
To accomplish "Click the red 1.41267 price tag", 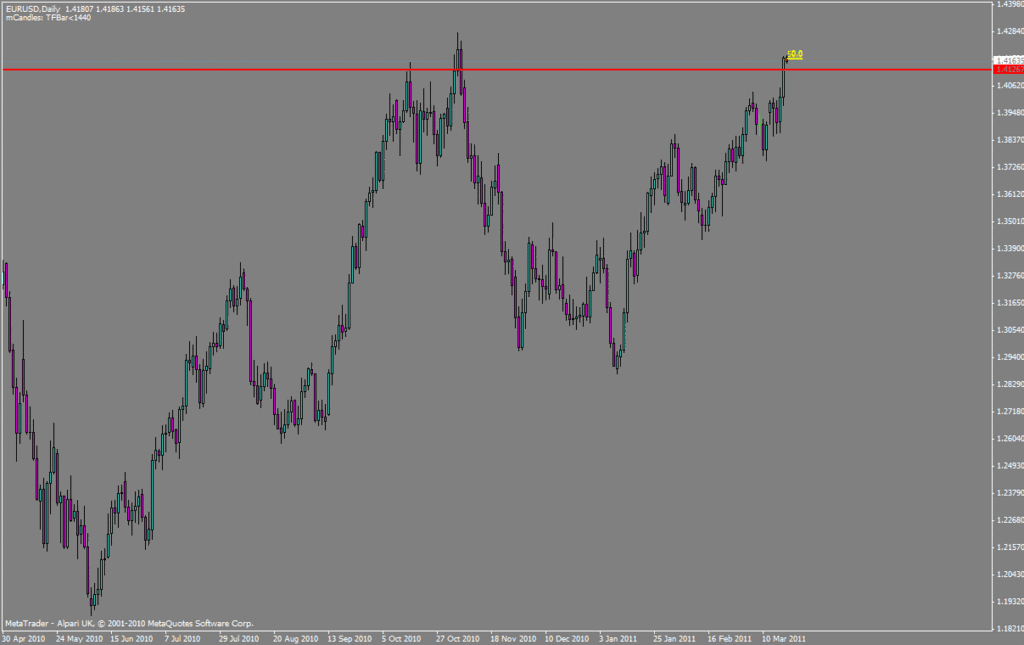I will point(1008,69).
